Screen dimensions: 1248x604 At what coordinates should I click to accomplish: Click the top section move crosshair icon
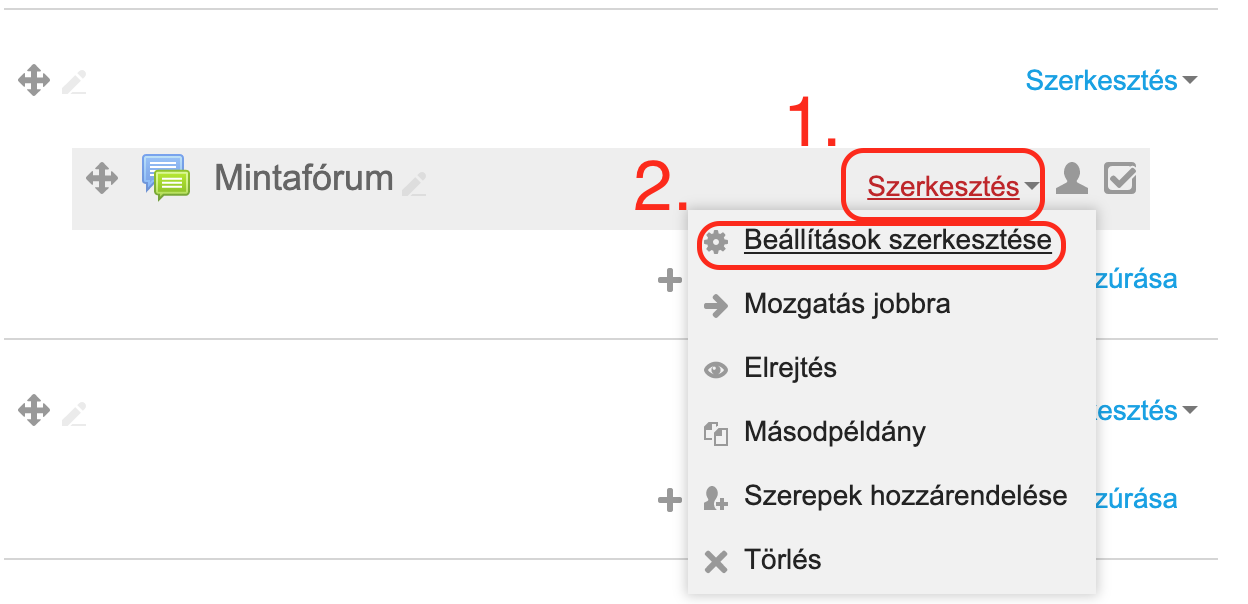[34, 80]
